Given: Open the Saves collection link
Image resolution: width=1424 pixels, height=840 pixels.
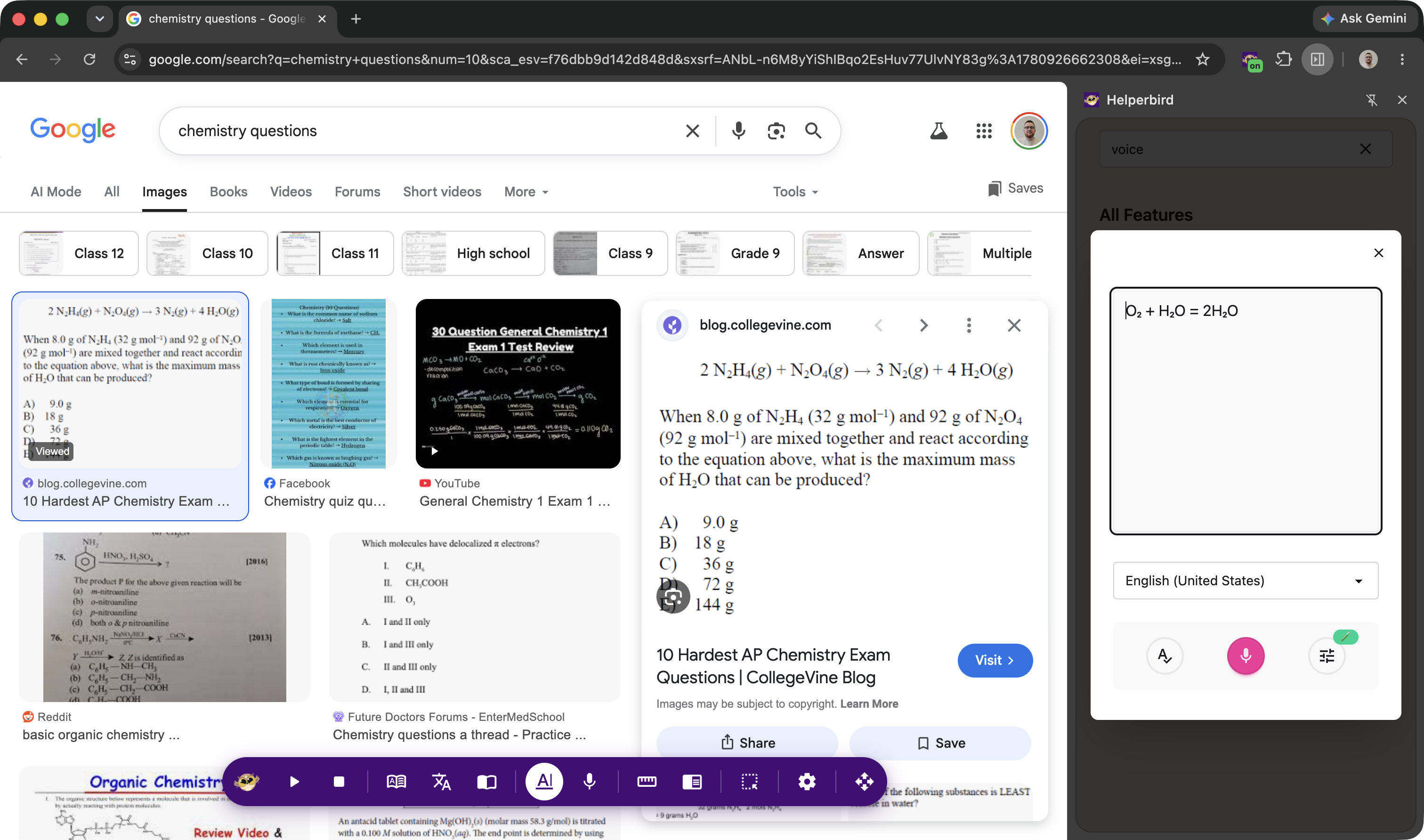Looking at the screenshot, I should pos(1015,188).
